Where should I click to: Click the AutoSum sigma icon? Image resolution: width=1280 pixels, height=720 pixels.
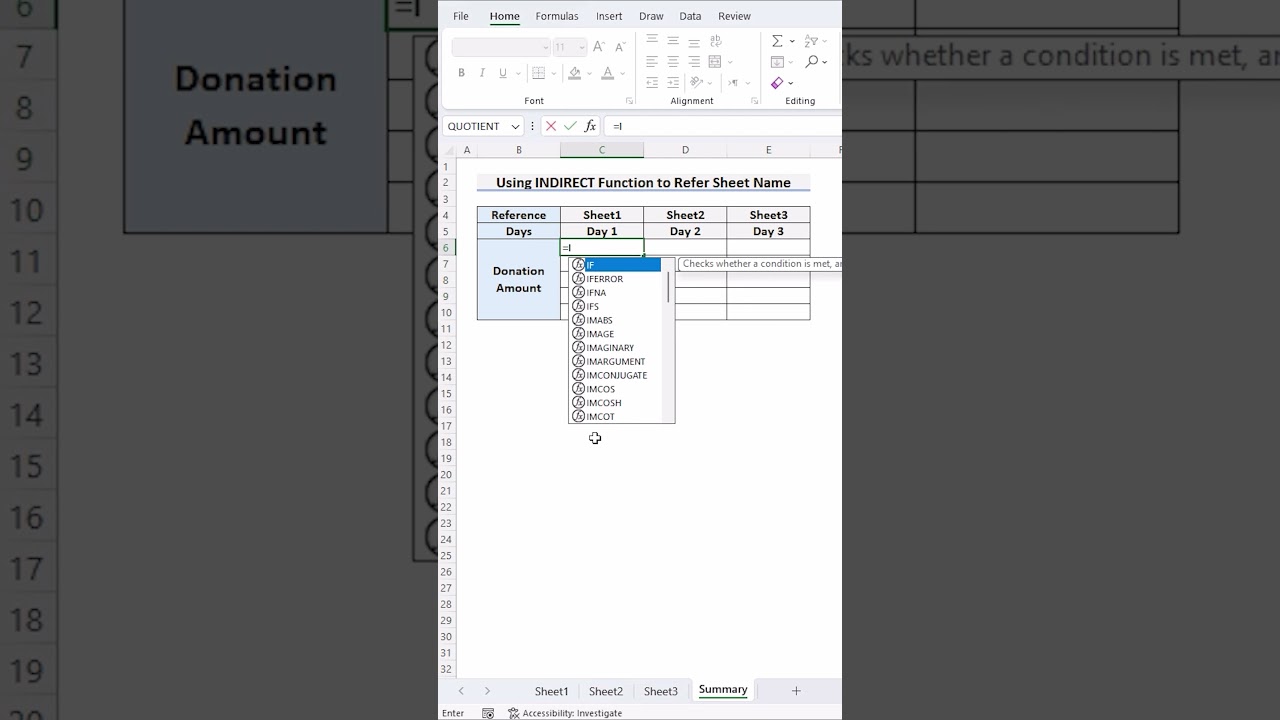[777, 41]
